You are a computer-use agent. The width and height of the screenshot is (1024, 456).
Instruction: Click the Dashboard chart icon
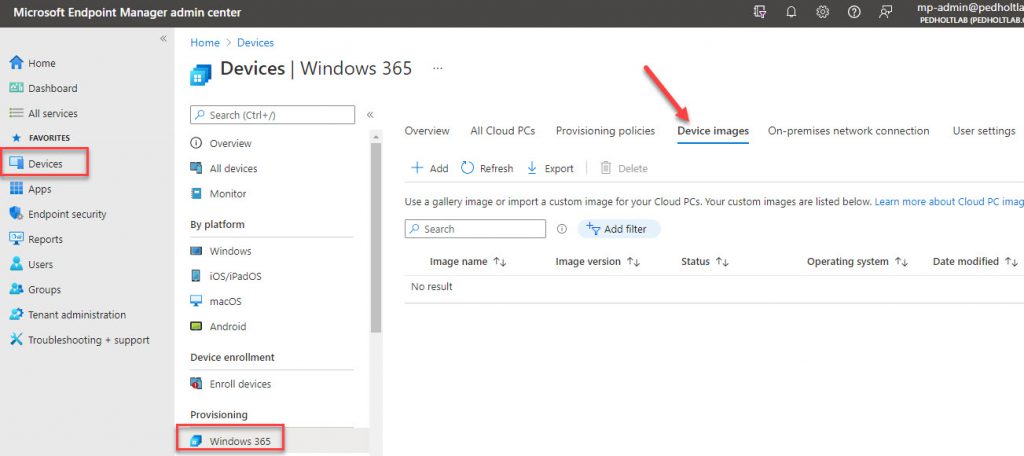click(16, 88)
